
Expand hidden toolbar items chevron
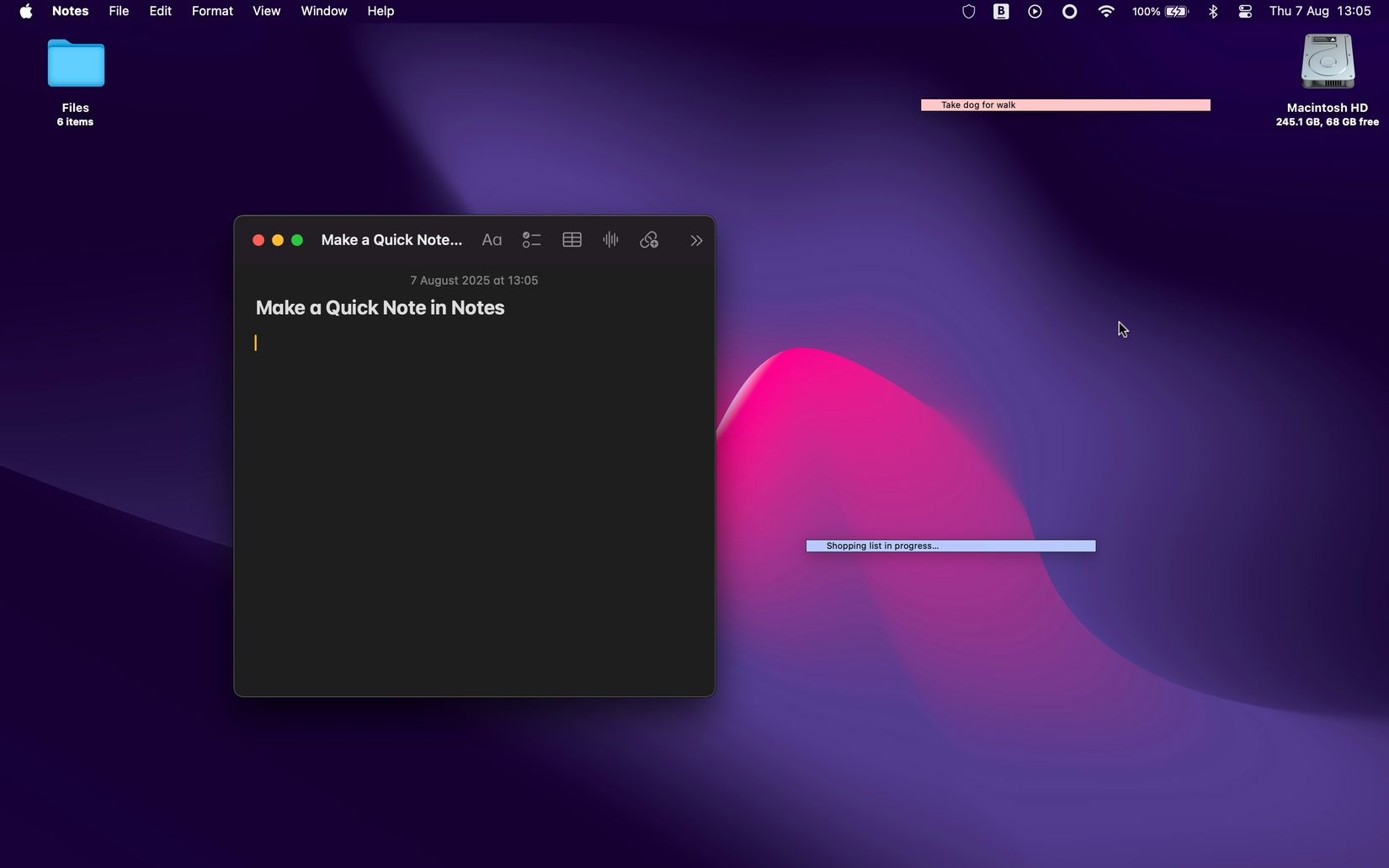click(696, 240)
